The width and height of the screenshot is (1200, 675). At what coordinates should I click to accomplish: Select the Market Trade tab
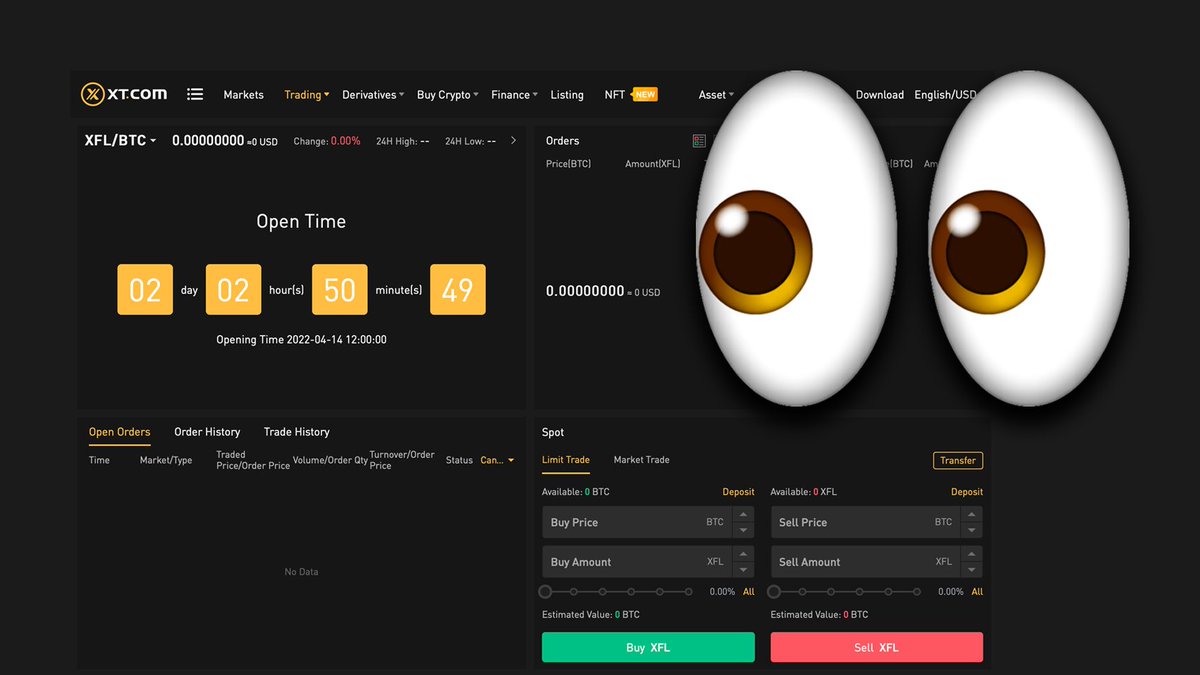coord(642,460)
